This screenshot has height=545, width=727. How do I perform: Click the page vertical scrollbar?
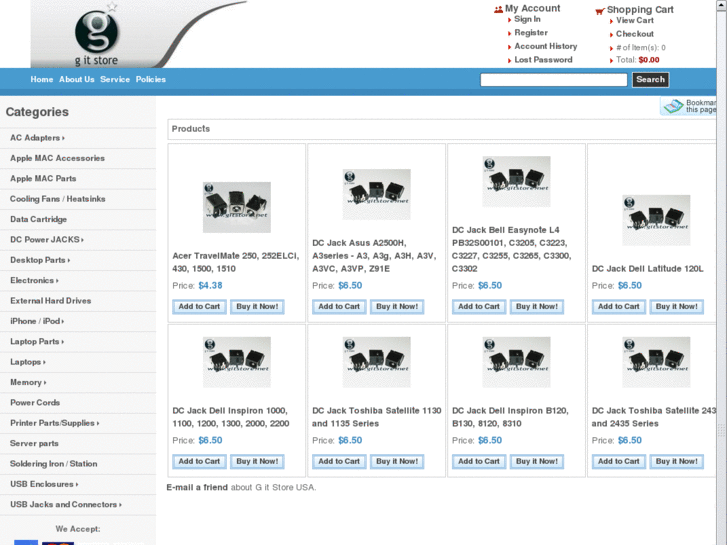(721, 272)
